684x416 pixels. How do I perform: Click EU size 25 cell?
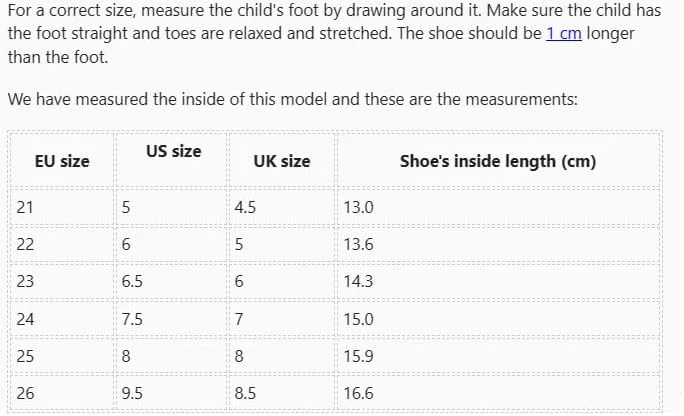point(26,356)
